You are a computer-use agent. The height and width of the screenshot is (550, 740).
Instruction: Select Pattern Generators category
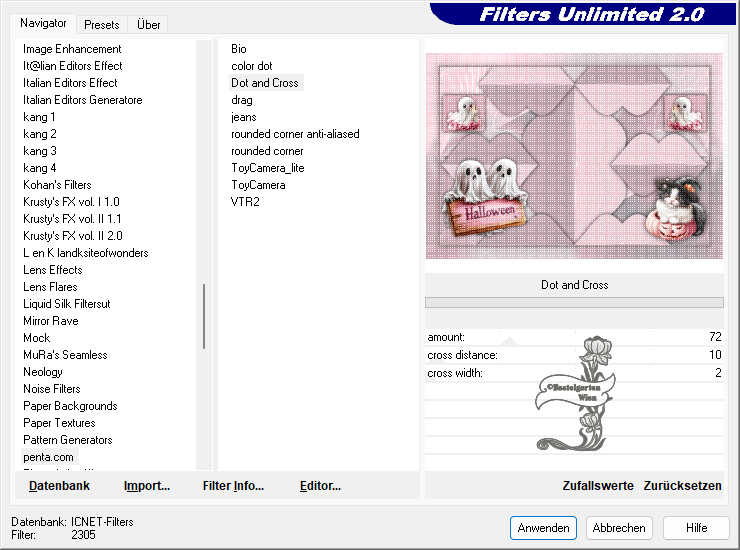67,440
